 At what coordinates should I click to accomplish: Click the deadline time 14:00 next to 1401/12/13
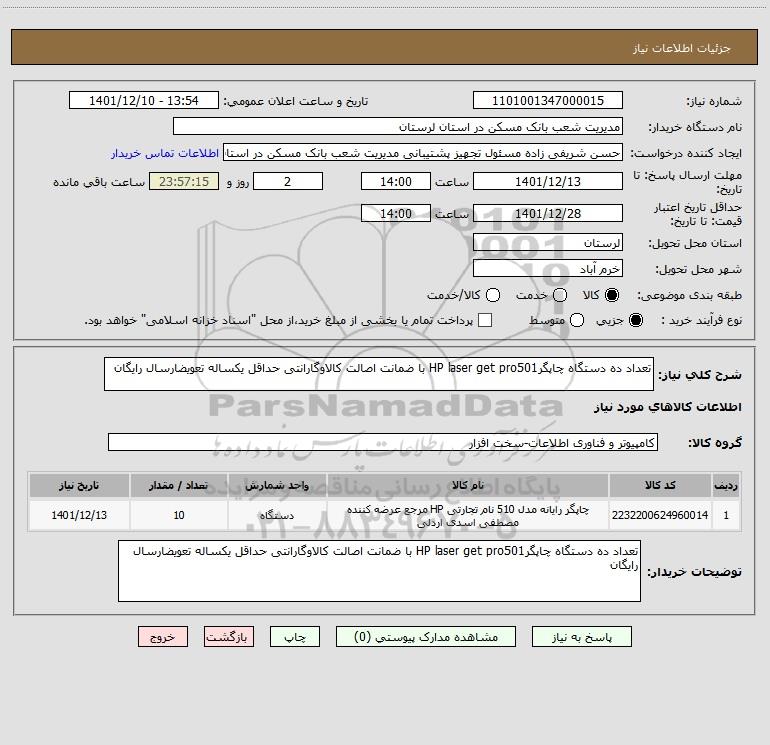pos(396,181)
